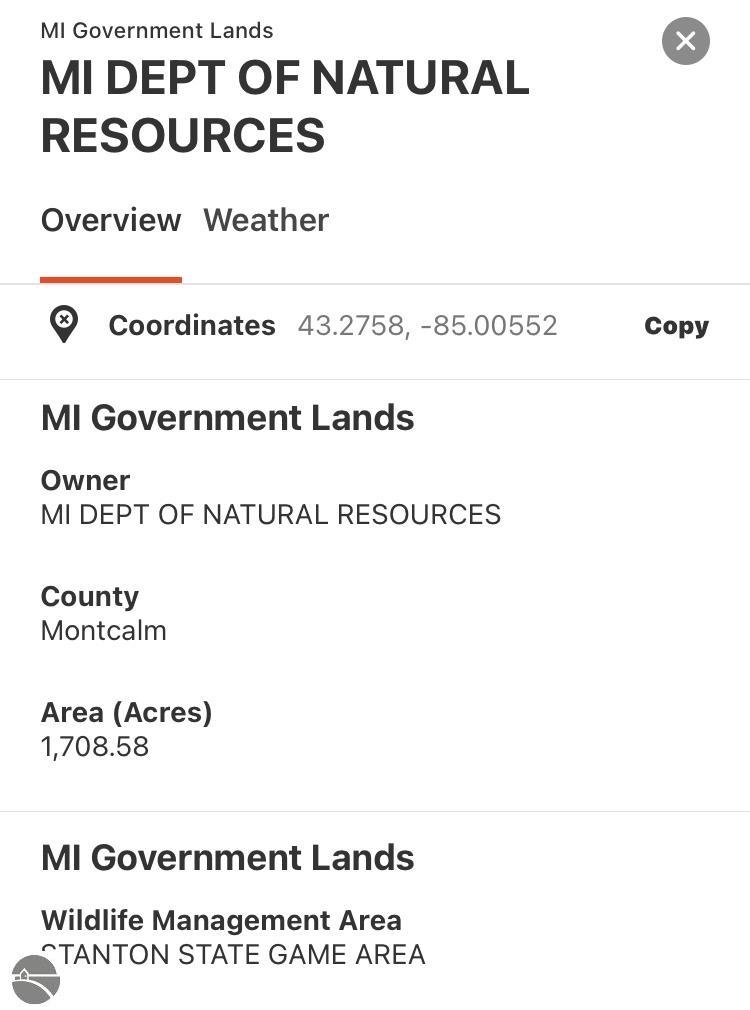Switch to the Weather tab
750x1010 pixels.
click(266, 220)
